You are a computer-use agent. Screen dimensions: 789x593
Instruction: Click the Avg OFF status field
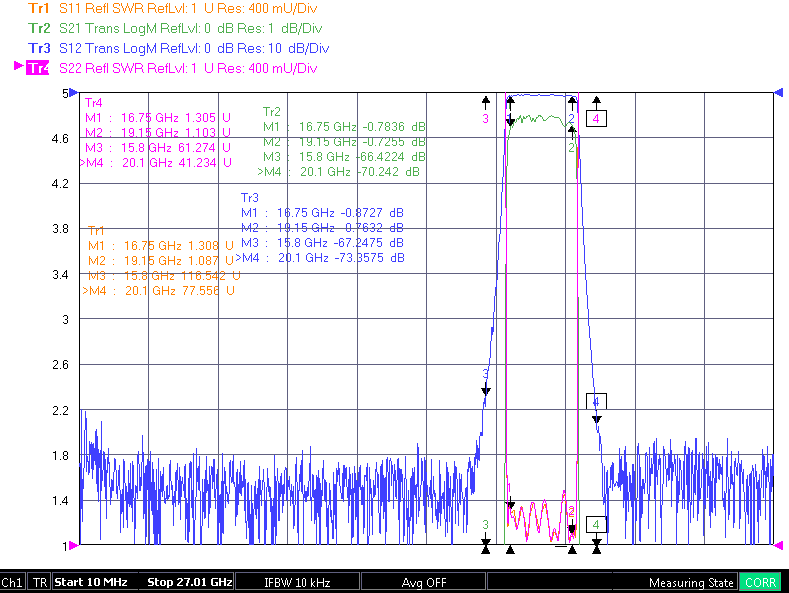(x=424, y=582)
